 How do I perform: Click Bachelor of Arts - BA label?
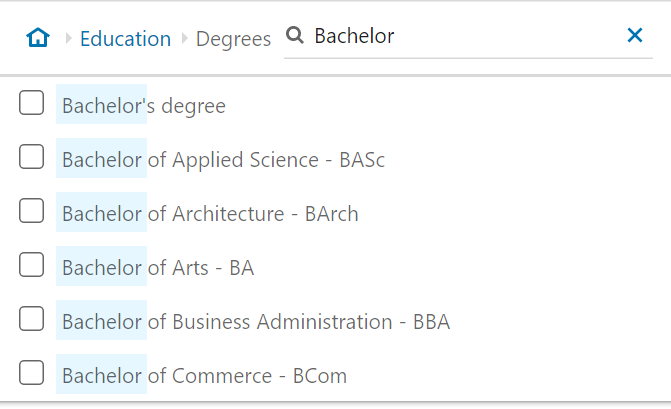coord(158,267)
